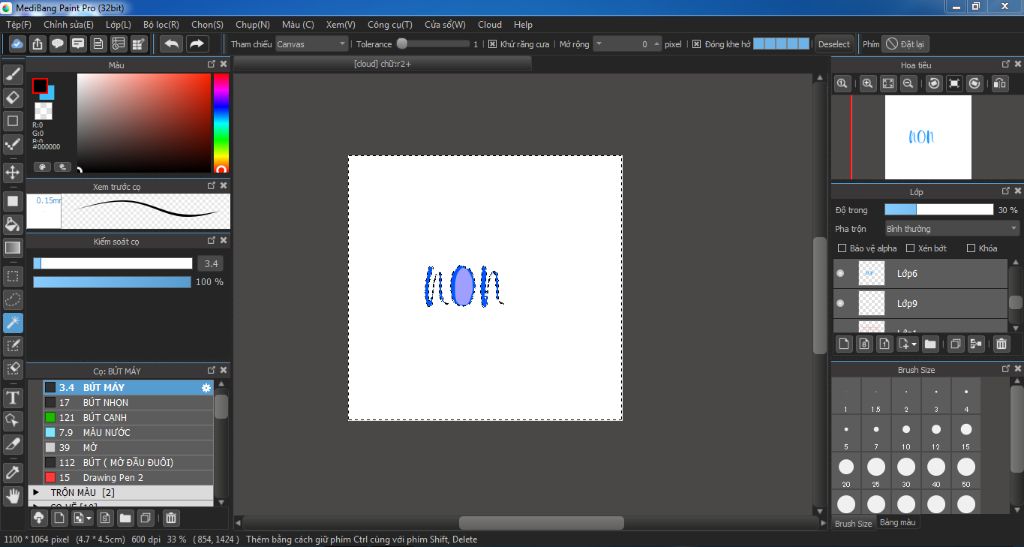1024x547 pixels.
Task: Add a new layer folder in Layer panel
Action: (x=931, y=344)
